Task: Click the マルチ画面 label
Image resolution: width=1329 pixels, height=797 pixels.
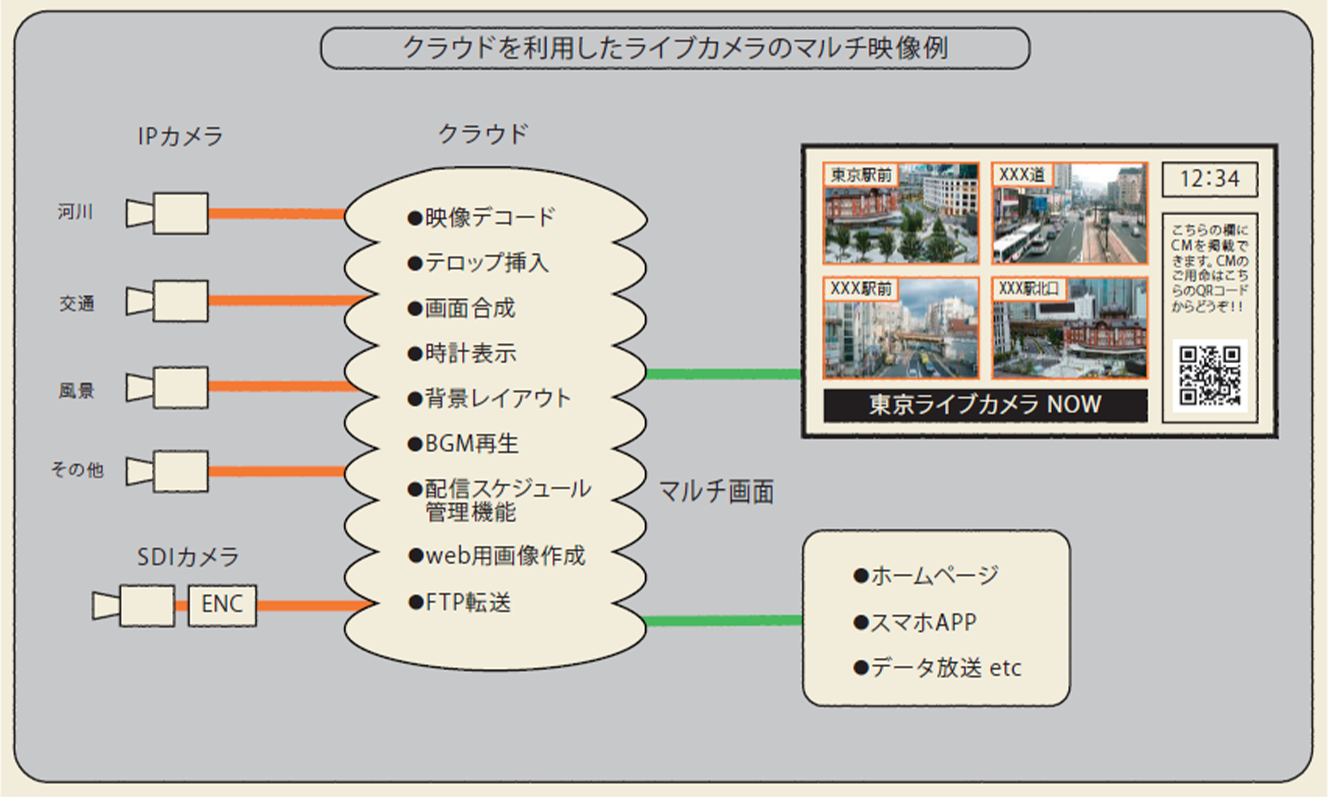Action: [x=716, y=492]
